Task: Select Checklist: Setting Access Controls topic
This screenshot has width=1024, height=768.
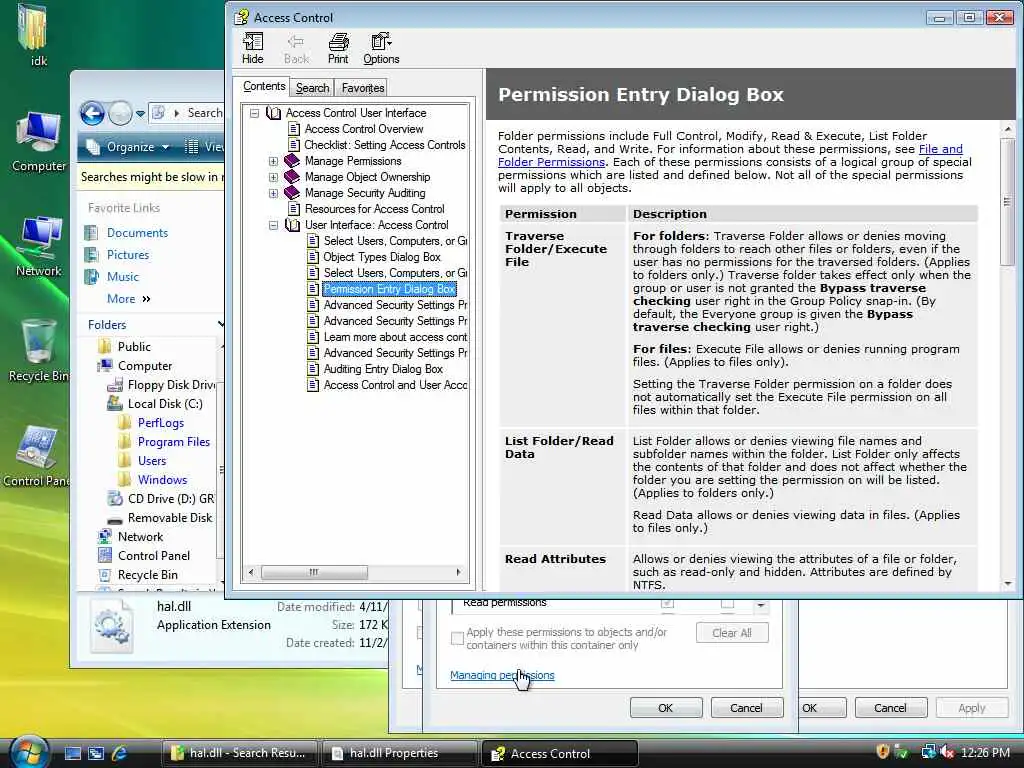Action: coord(385,145)
